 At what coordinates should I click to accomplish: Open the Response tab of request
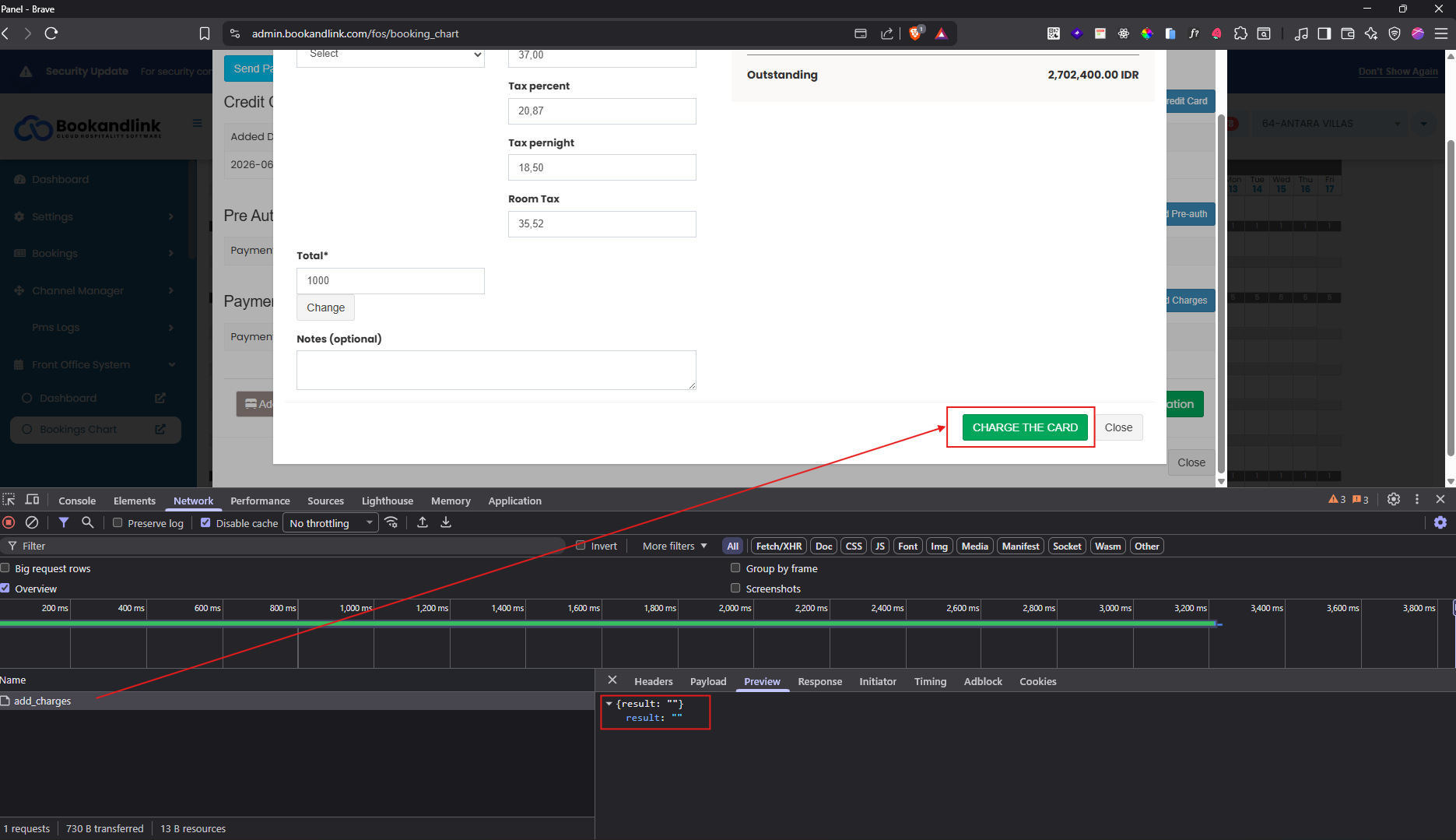point(819,681)
